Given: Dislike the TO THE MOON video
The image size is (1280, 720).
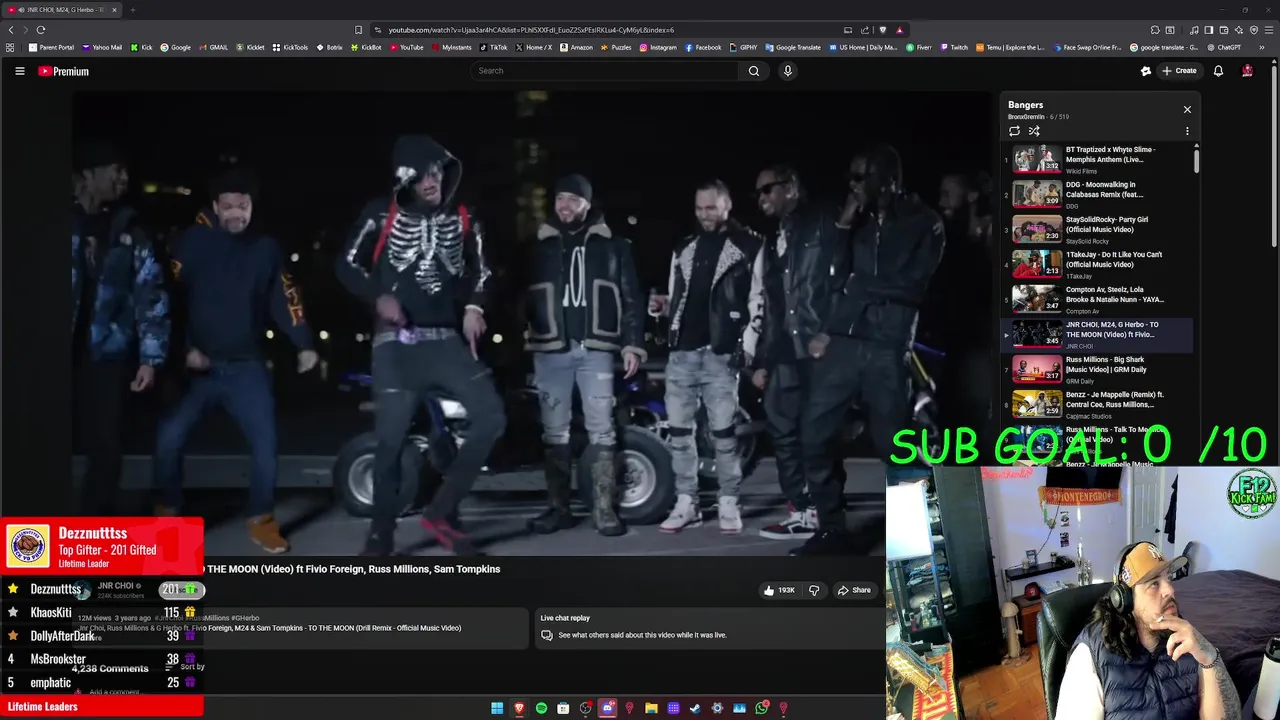Looking at the screenshot, I should (814, 590).
